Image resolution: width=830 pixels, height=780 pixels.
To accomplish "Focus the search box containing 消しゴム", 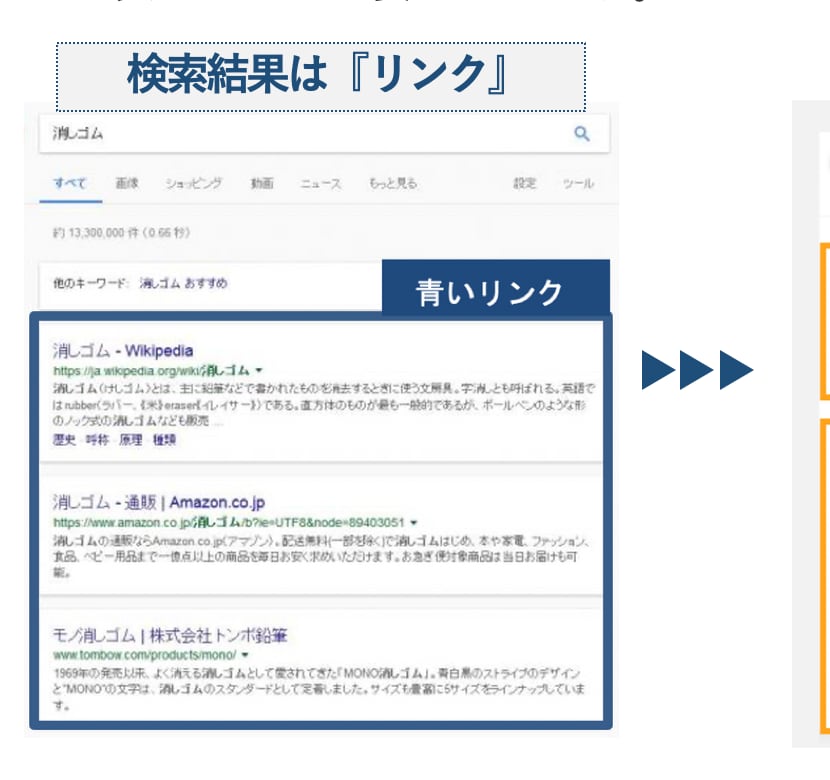I will pyautogui.click(x=324, y=133).
